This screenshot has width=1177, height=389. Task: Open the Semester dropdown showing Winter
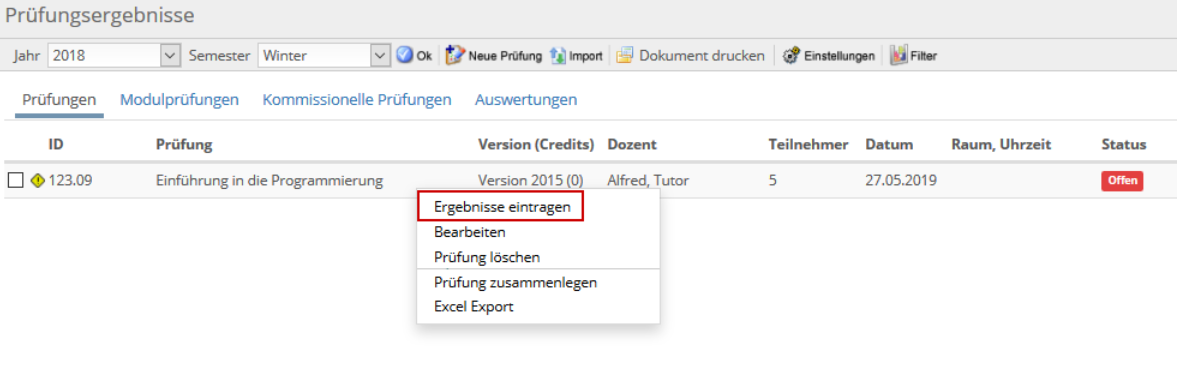click(x=324, y=56)
